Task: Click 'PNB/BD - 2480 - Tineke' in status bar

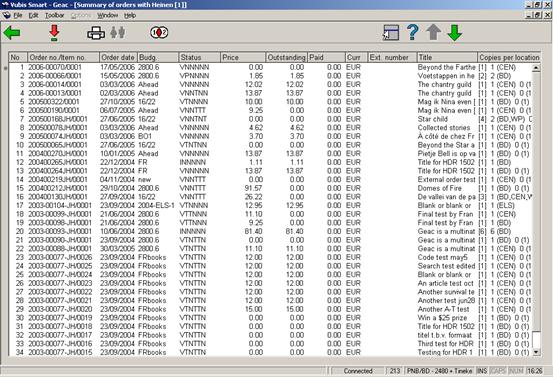Action: pyautogui.click(x=439, y=371)
